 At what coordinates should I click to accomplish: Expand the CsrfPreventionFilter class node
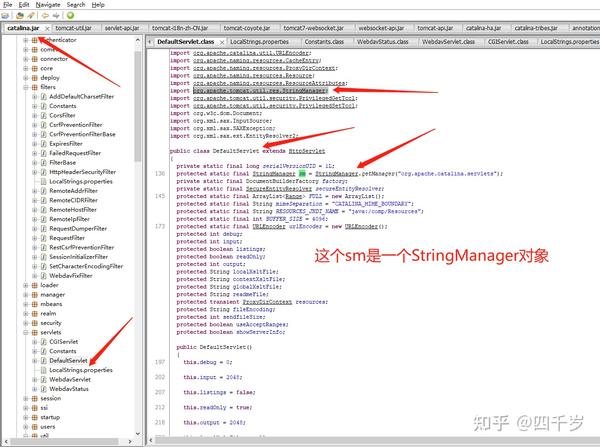(x=34, y=125)
